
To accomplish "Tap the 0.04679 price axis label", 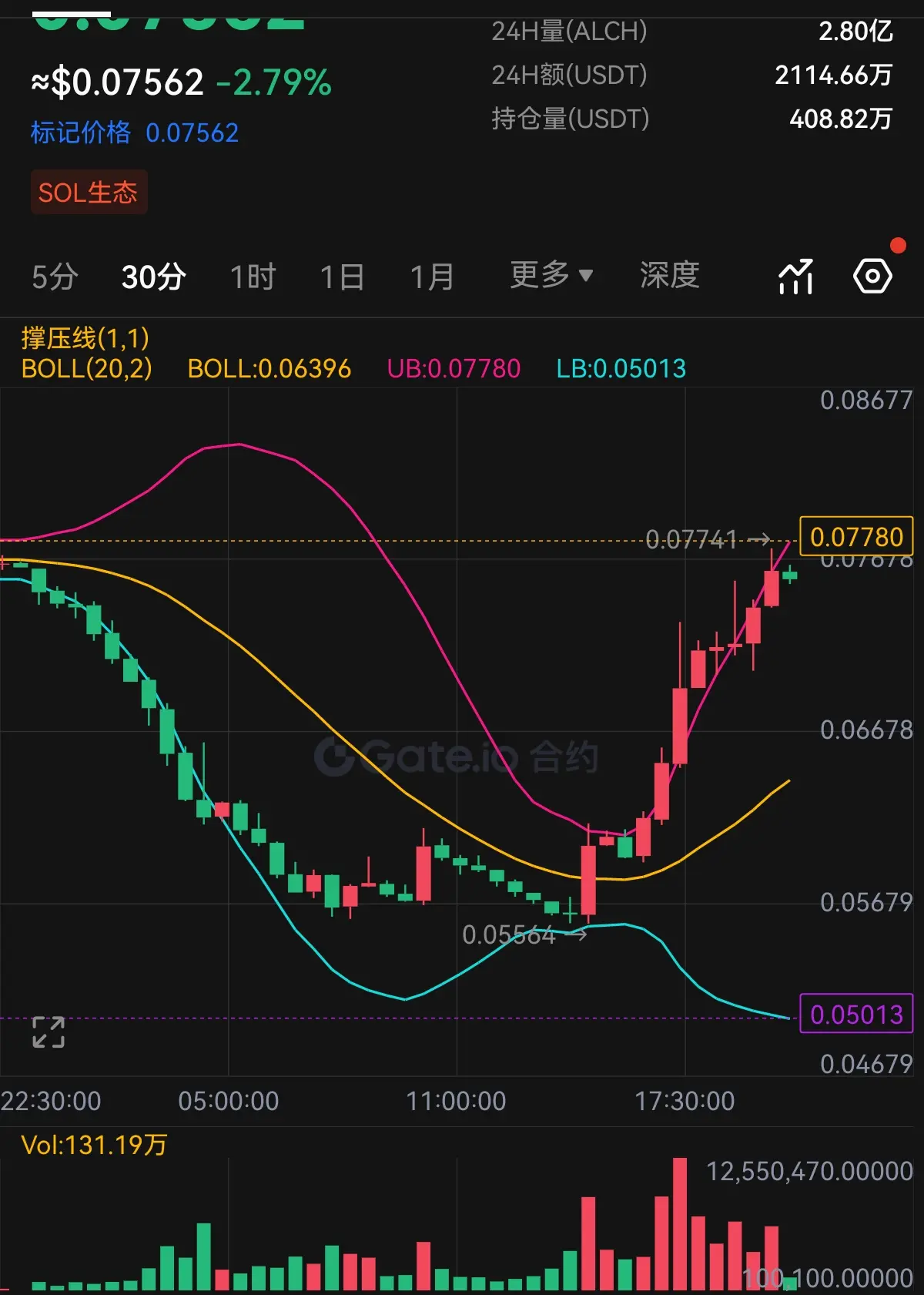I will pyautogui.click(x=866, y=1064).
